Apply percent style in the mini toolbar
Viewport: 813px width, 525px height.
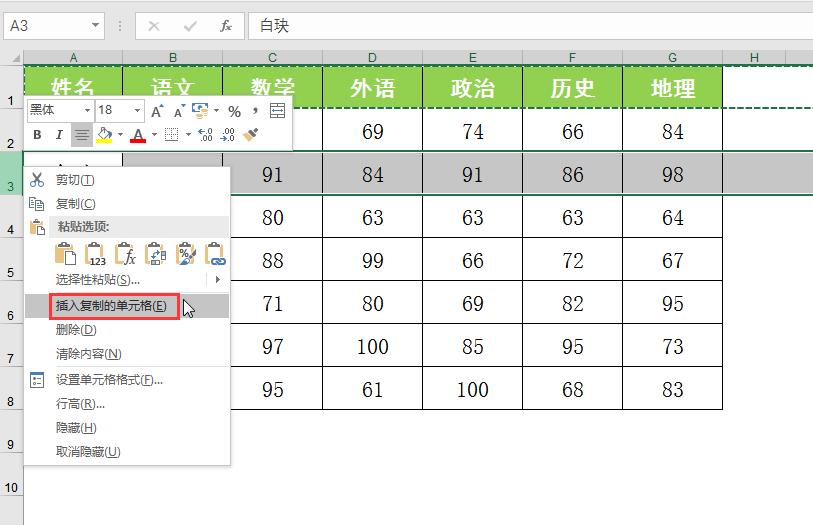point(234,111)
